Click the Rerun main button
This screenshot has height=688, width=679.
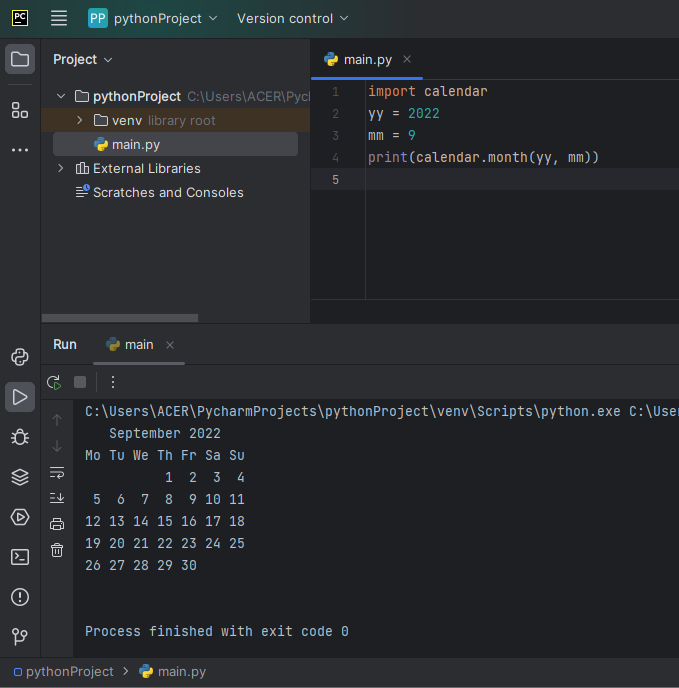tap(54, 382)
